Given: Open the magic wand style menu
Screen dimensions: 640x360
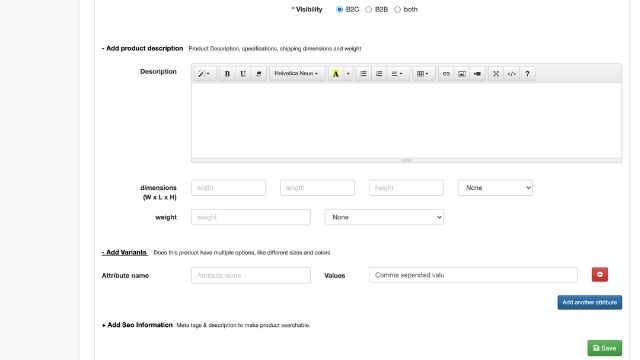Looking at the screenshot, I should [x=204, y=74].
